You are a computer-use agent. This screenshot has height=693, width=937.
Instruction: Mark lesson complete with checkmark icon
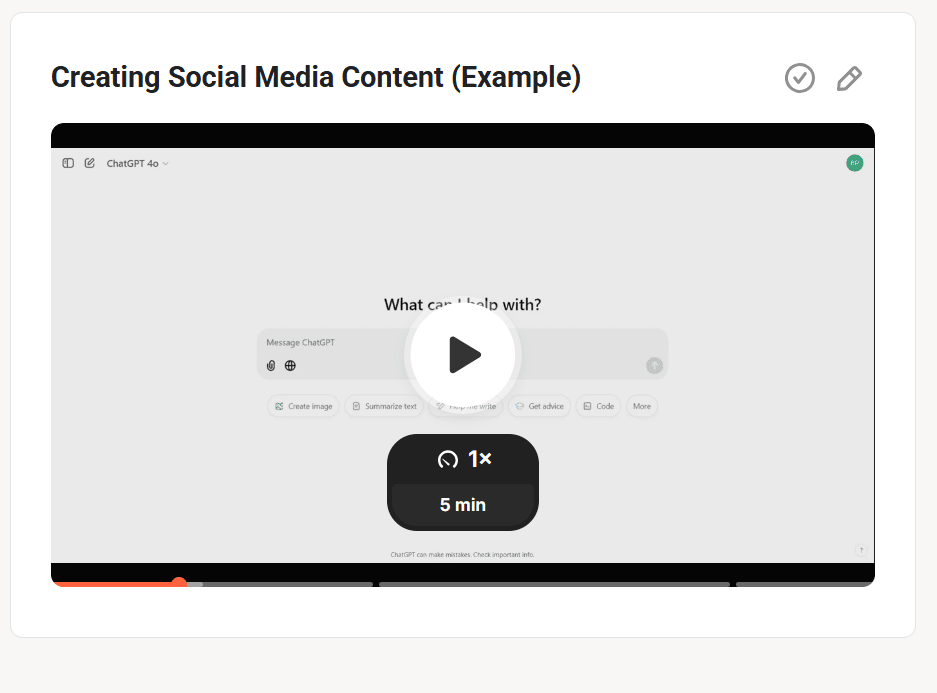pyautogui.click(x=799, y=78)
